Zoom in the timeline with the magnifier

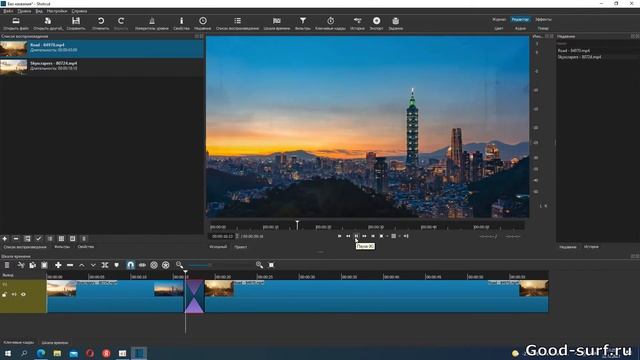coord(259,265)
